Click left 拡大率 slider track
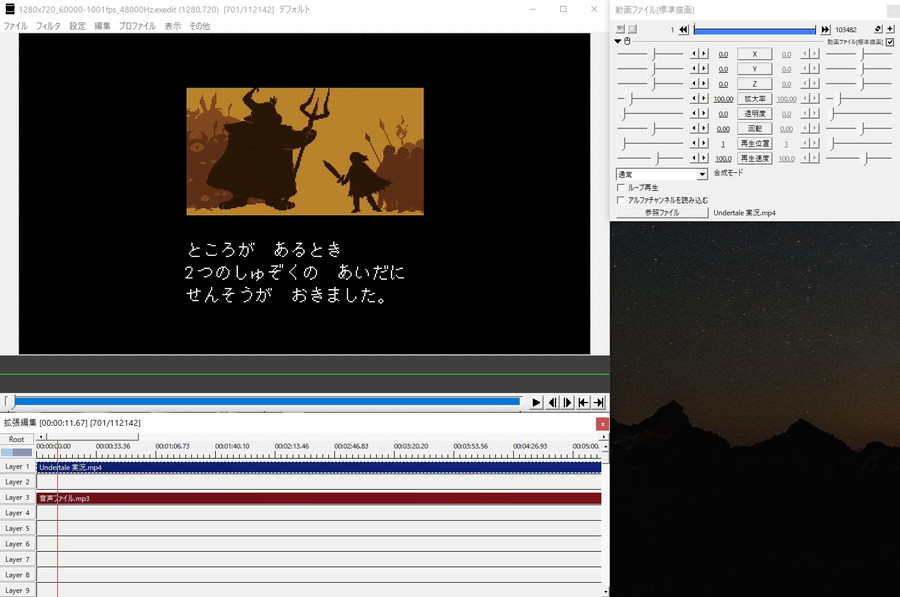Viewport: 900px width, 597px height. pyautogui.click(x=650, y=99)
